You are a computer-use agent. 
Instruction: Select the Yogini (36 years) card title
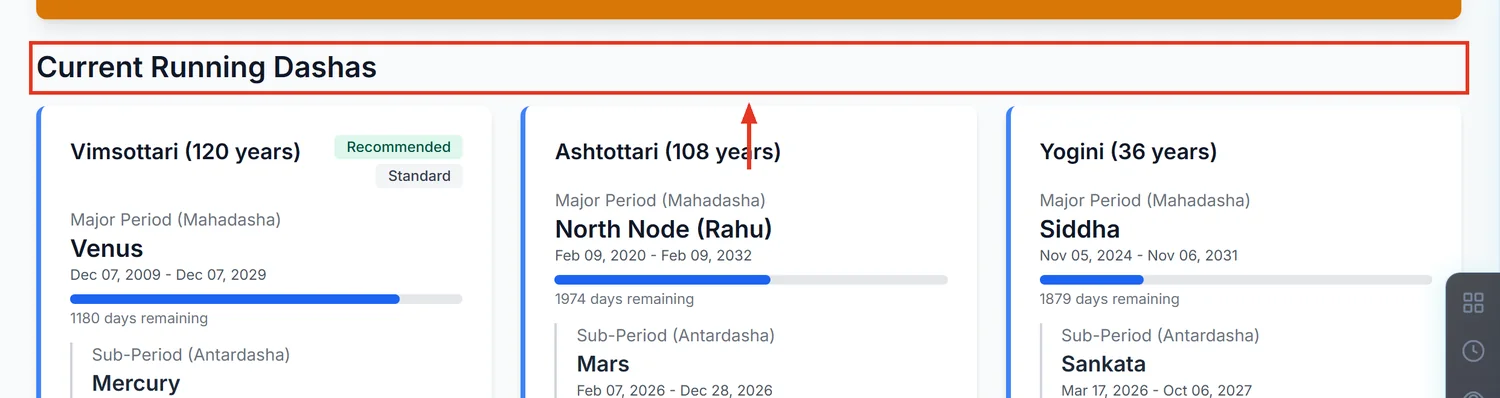click(x=1128, y=152)
